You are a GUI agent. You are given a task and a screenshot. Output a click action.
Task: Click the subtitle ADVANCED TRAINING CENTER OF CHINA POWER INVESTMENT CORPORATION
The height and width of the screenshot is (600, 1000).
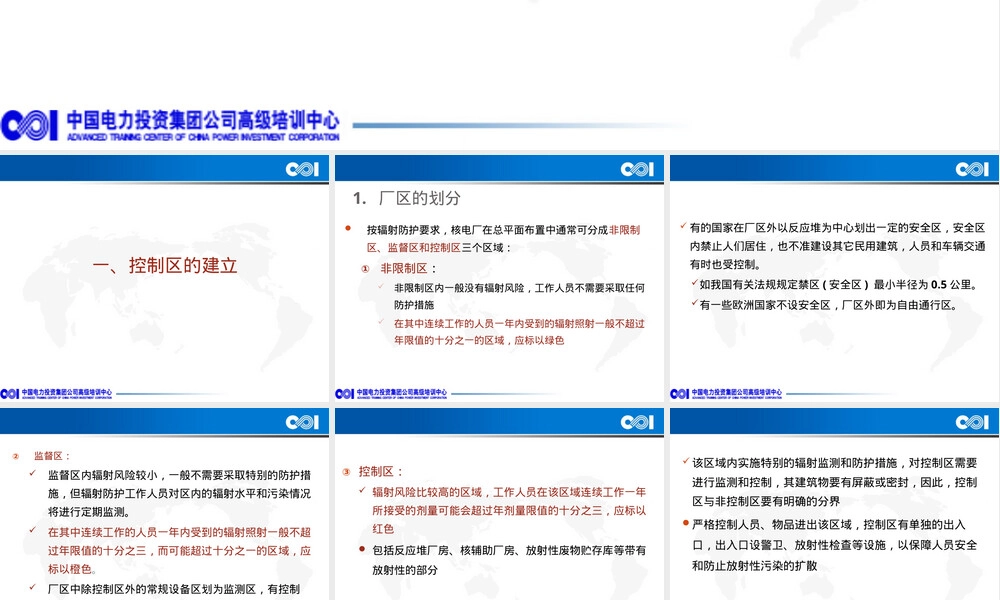click(x=203, y=137)
